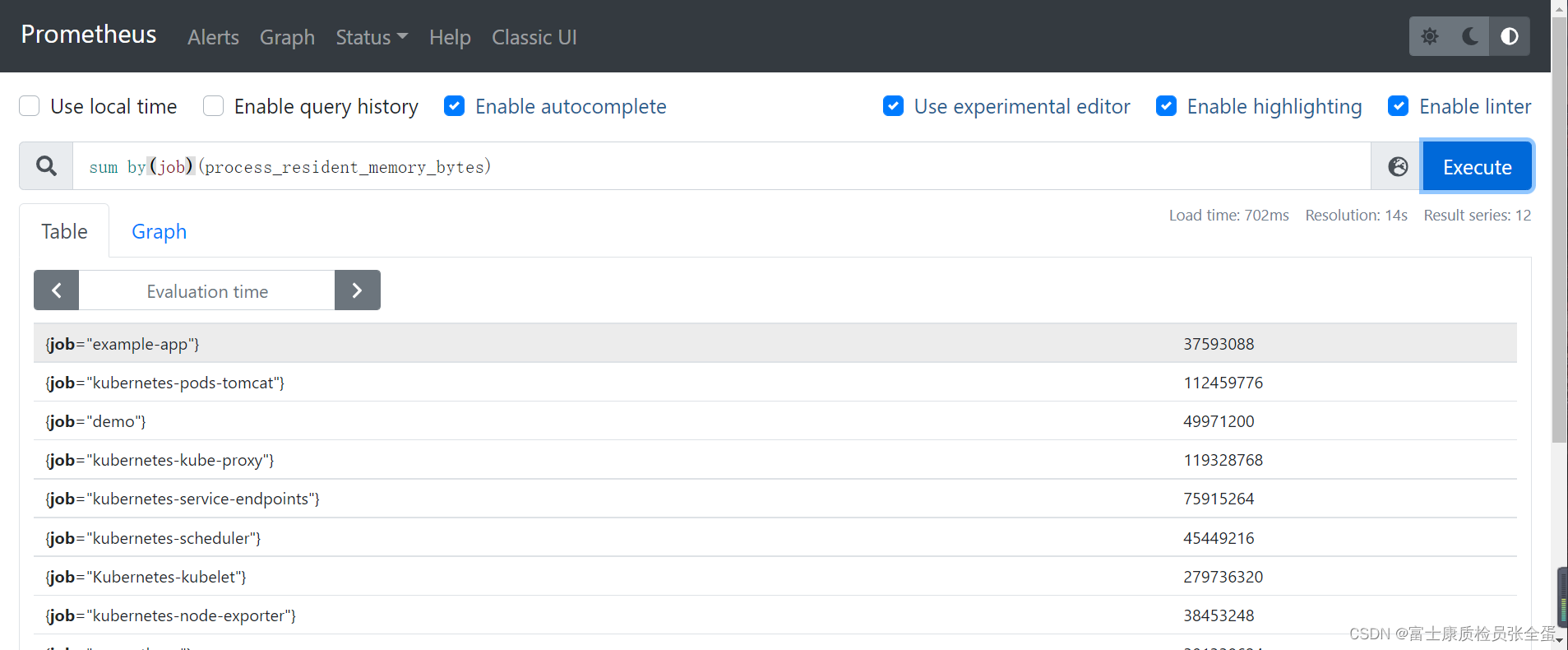Go to previous evaluation time arrow
Viewport: 1568px width, 650px height.
(x=57, y=290)
